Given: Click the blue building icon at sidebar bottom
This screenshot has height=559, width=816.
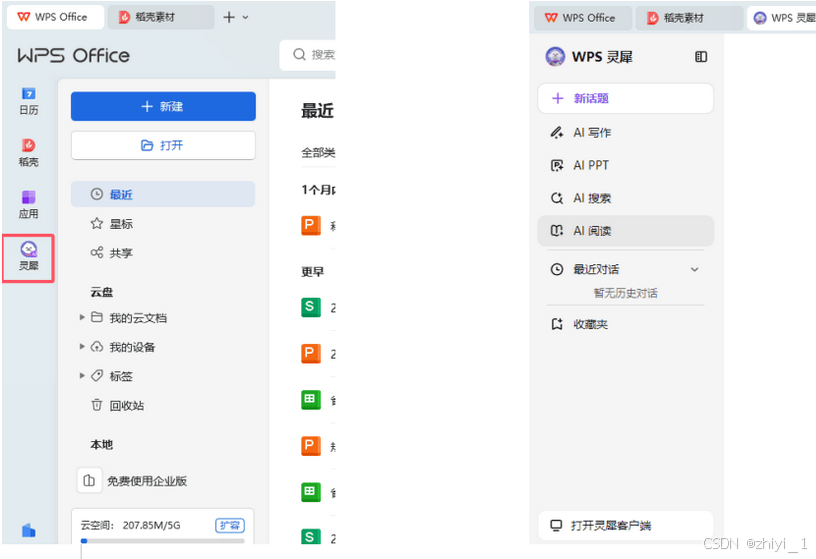Looking at the screenshot, I should 29,530.
